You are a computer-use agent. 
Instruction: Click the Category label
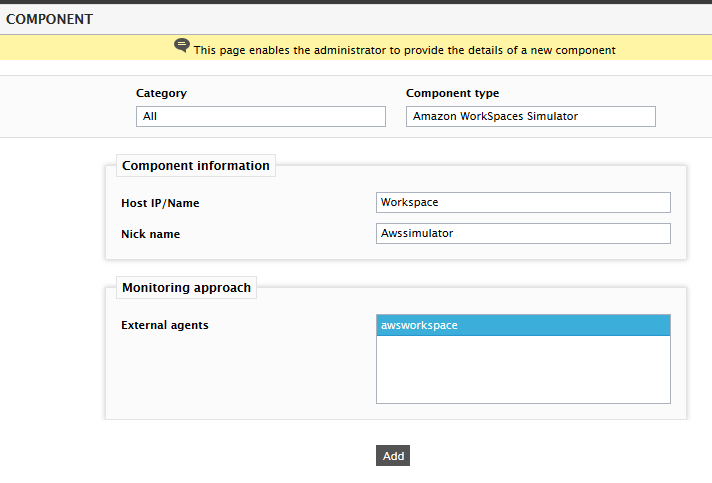(161, 93)
